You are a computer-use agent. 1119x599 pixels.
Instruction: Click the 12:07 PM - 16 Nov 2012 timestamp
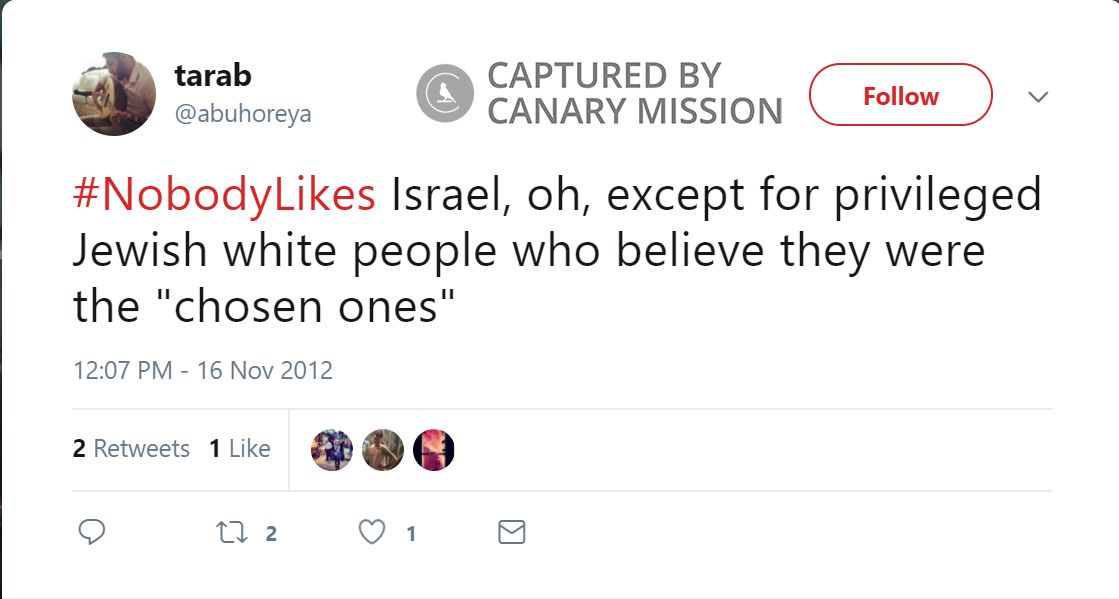202,370
